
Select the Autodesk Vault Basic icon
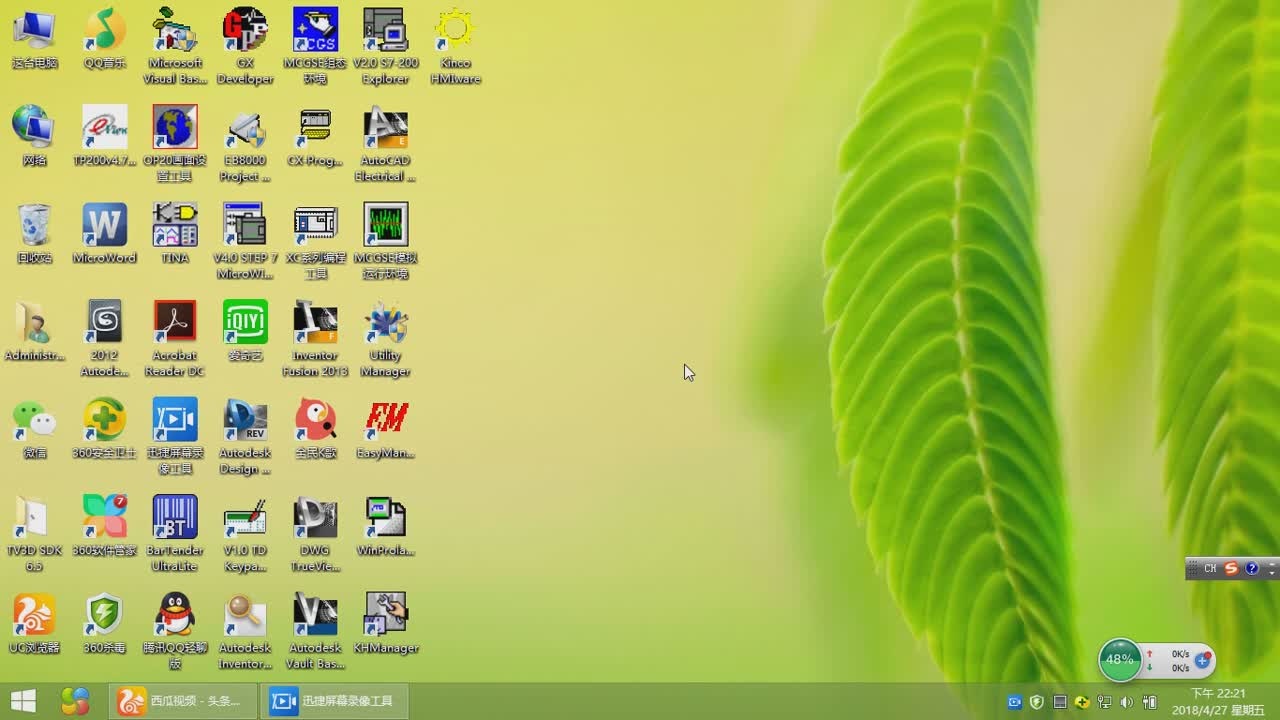(x=315, y=632)
